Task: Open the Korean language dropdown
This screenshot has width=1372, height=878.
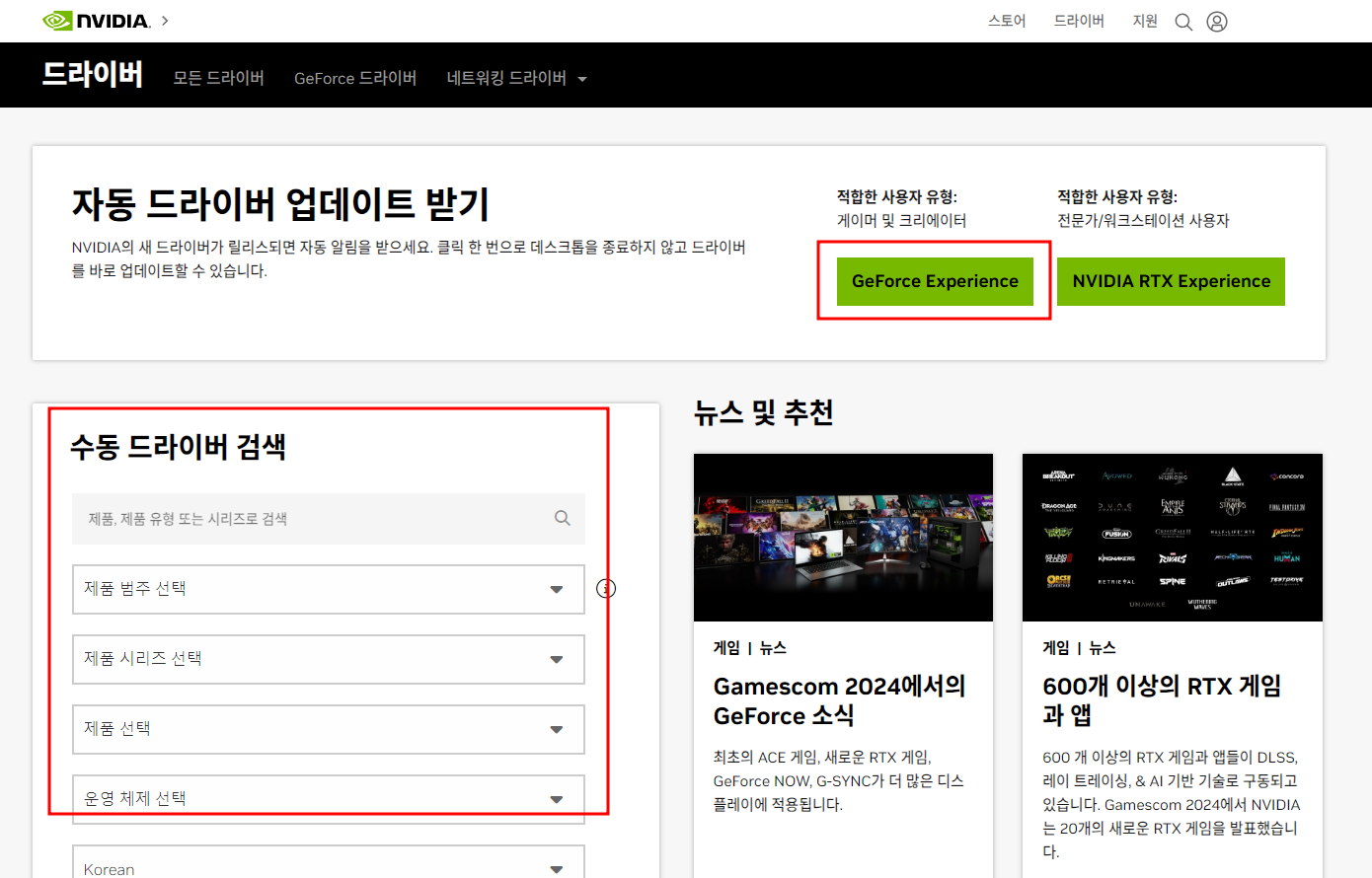Action: pyautogui.click(x=328, y=866)
